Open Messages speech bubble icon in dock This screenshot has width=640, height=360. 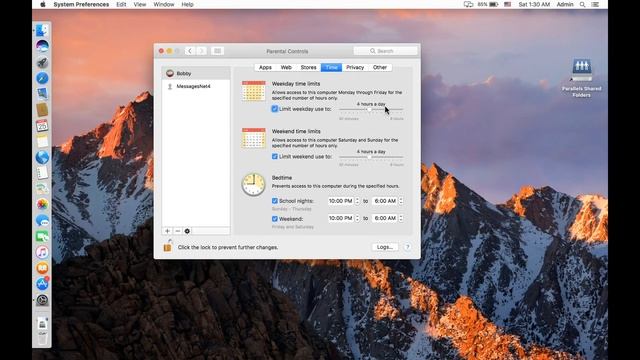pos(42,220)
